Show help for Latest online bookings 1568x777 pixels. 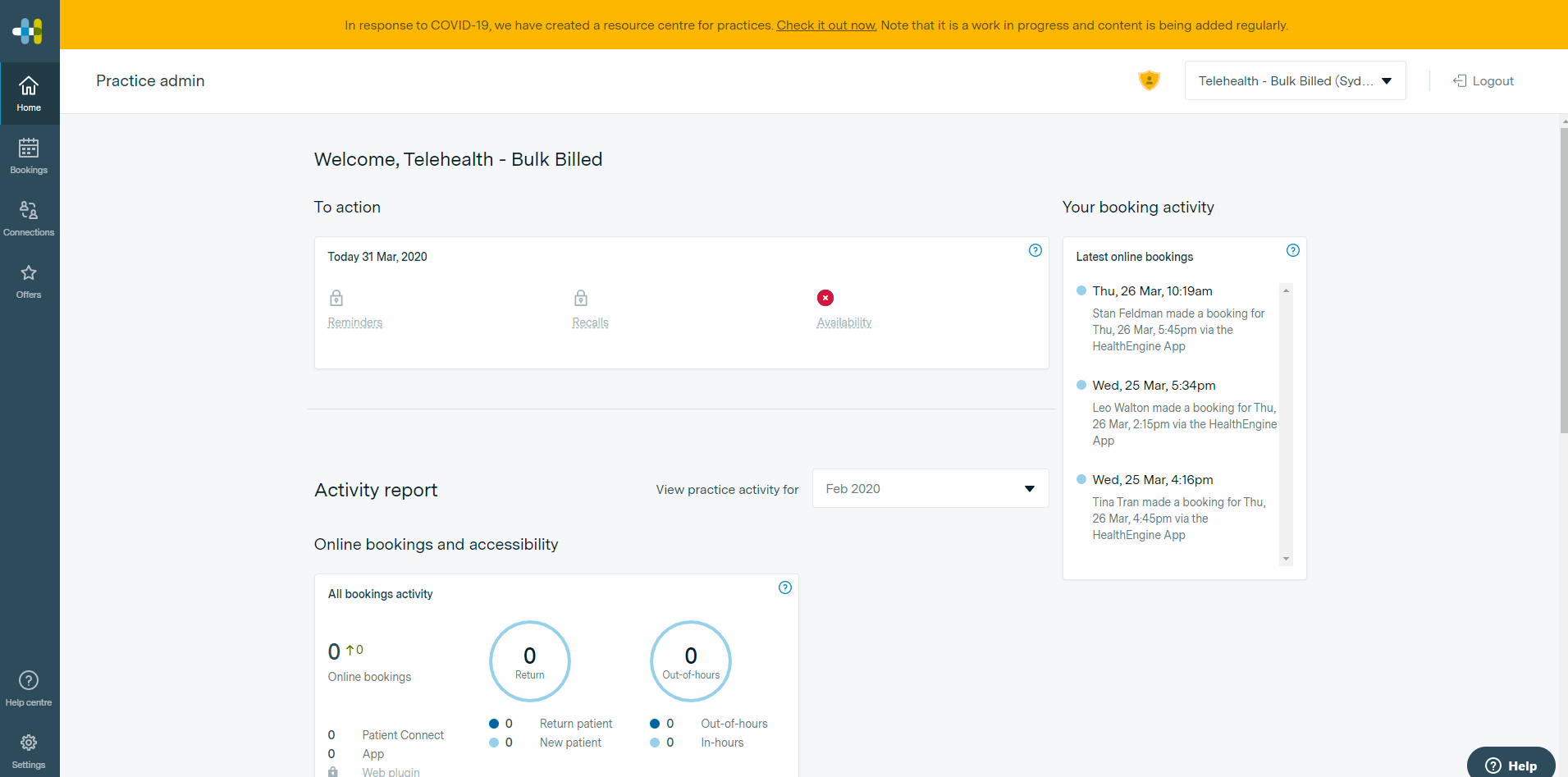click(x=1292, y=250)
